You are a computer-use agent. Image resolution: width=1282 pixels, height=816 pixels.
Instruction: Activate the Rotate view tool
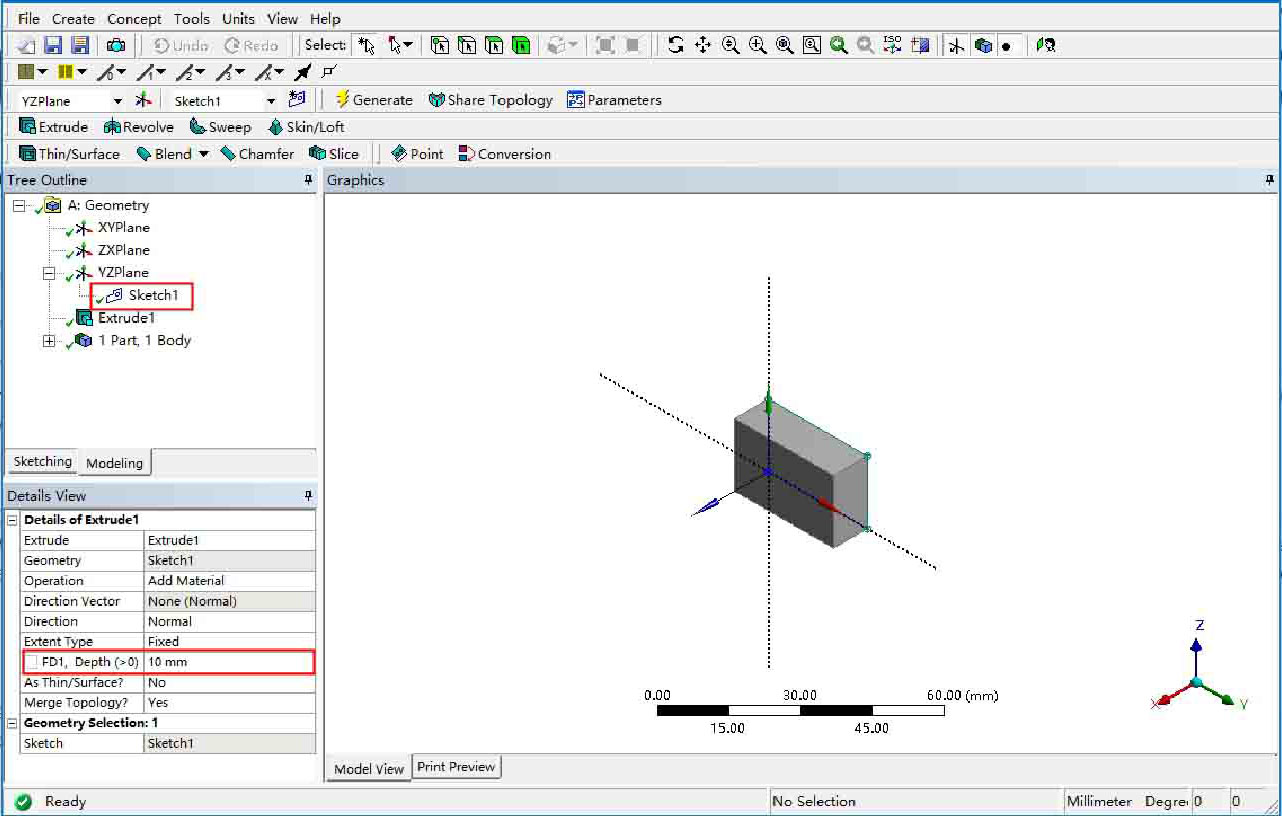[x=676, y=45]
